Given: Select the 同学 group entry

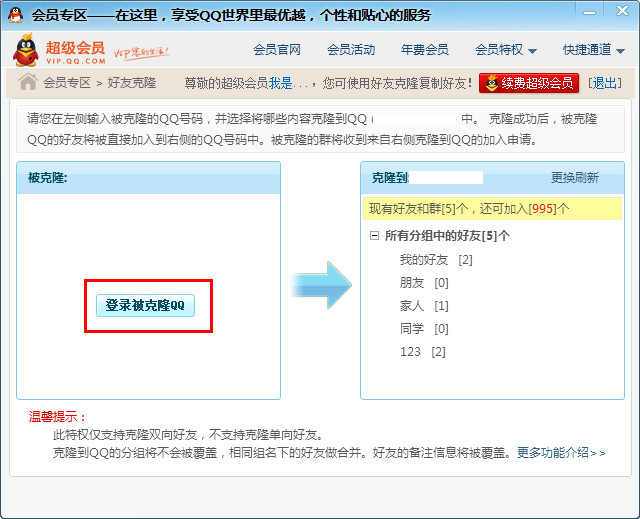Looking at the screenshot, I should (411, 329).
